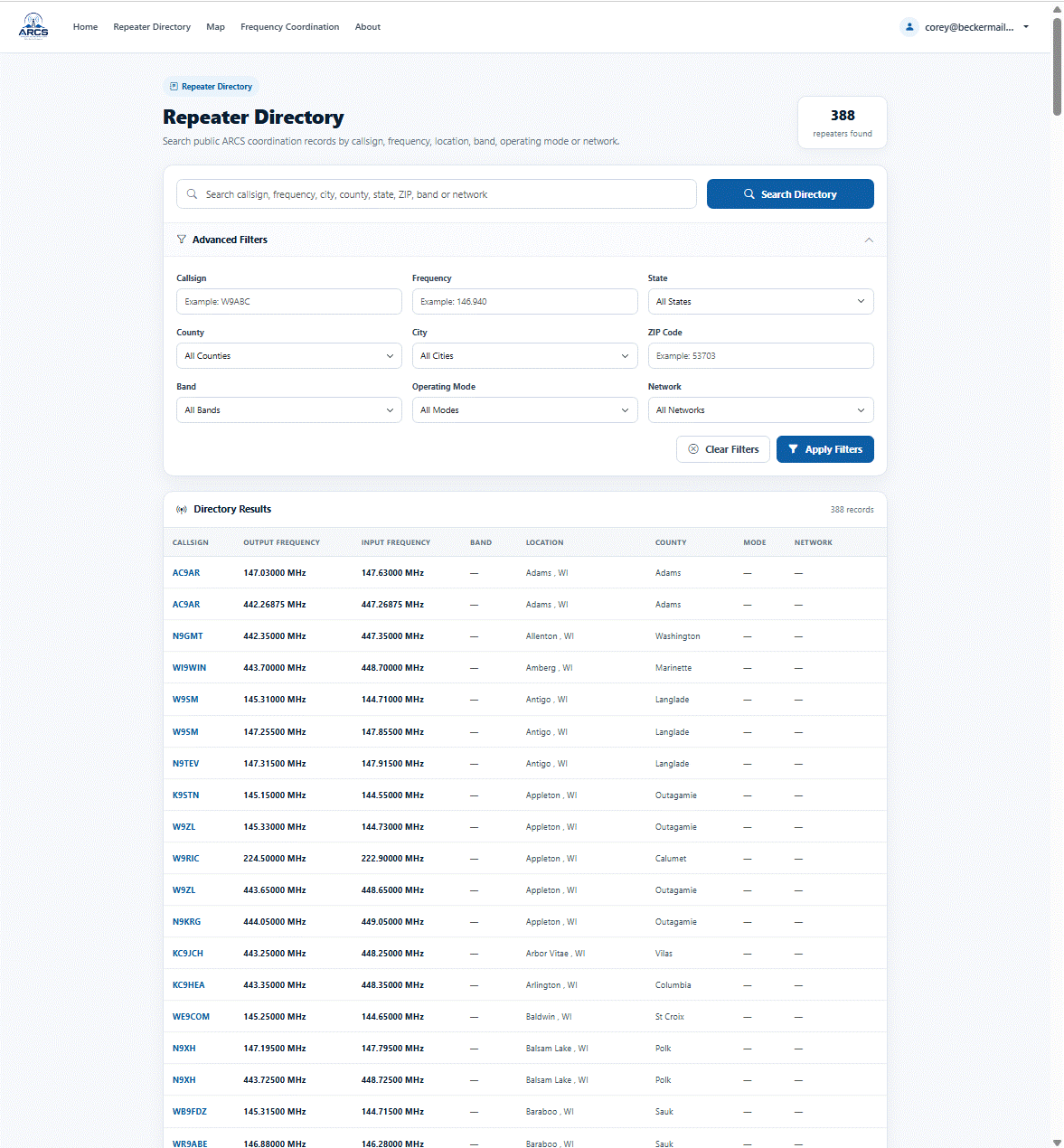Image resolution: width=1064 pixels, height=1148 pixels.
Task: Apply Filters with the blue button
Action: click(x=824, y=449)
